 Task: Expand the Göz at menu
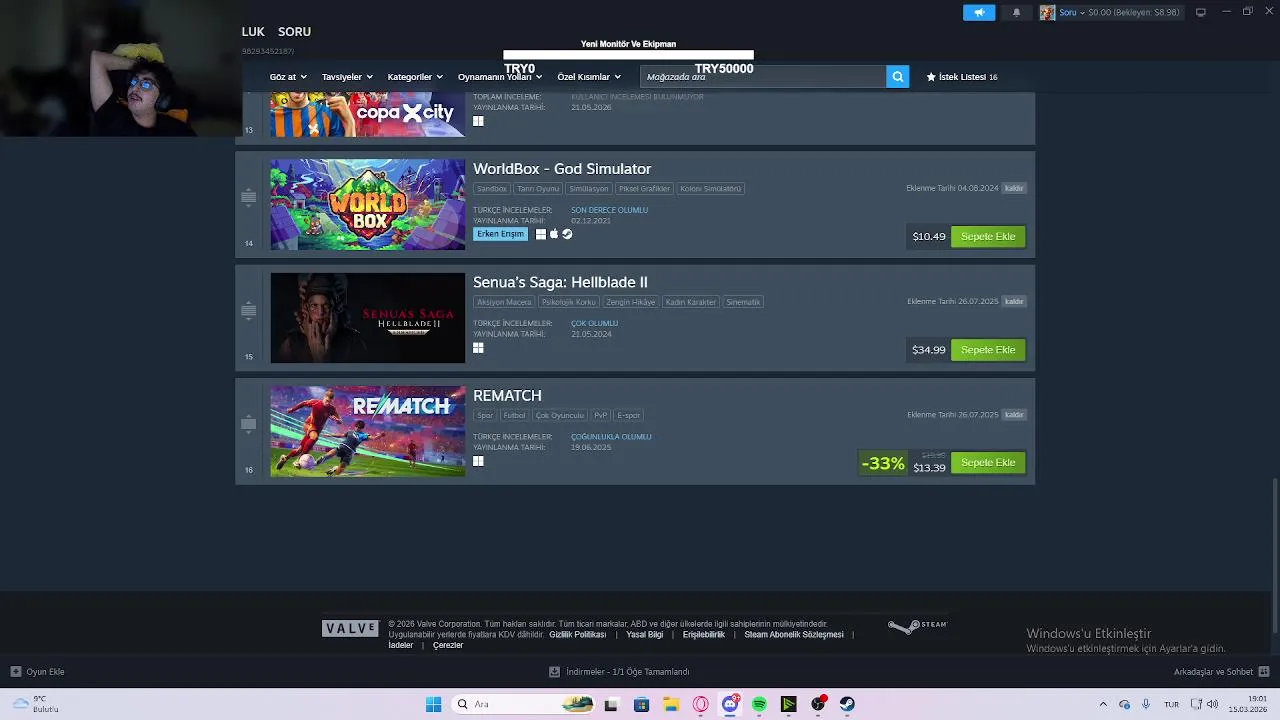point(288,77)
